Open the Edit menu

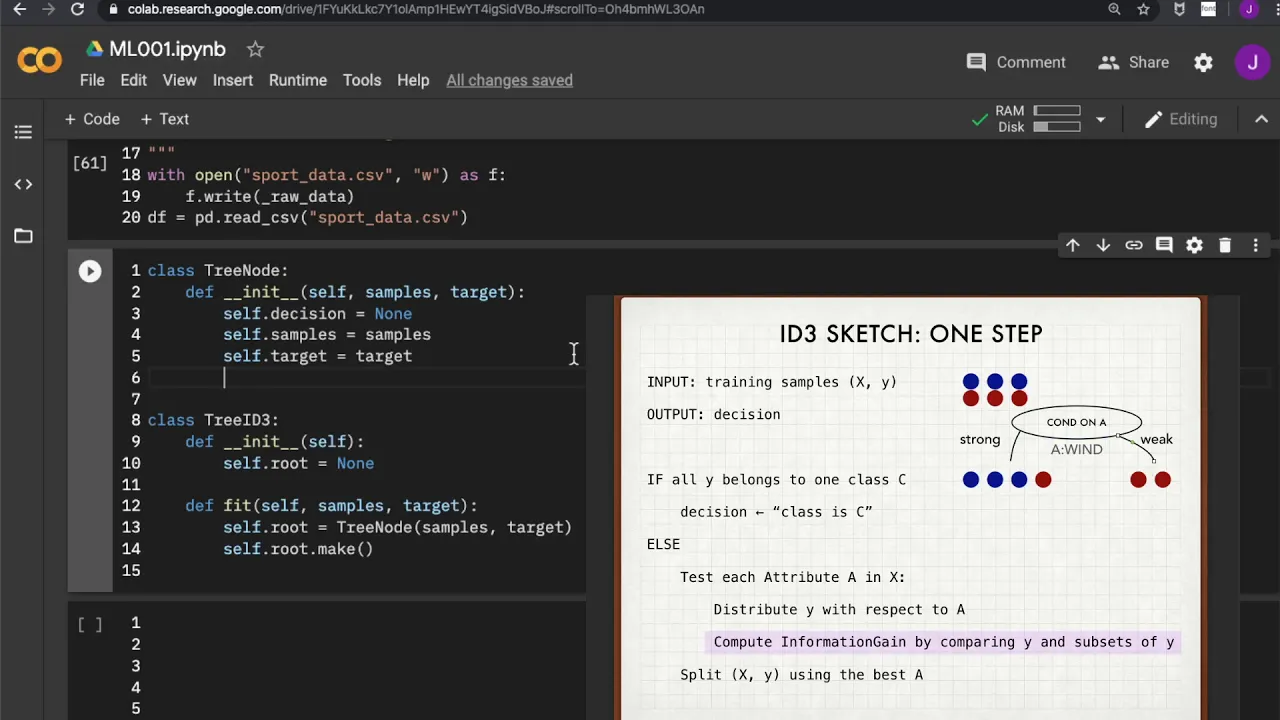tap(133, 80)
